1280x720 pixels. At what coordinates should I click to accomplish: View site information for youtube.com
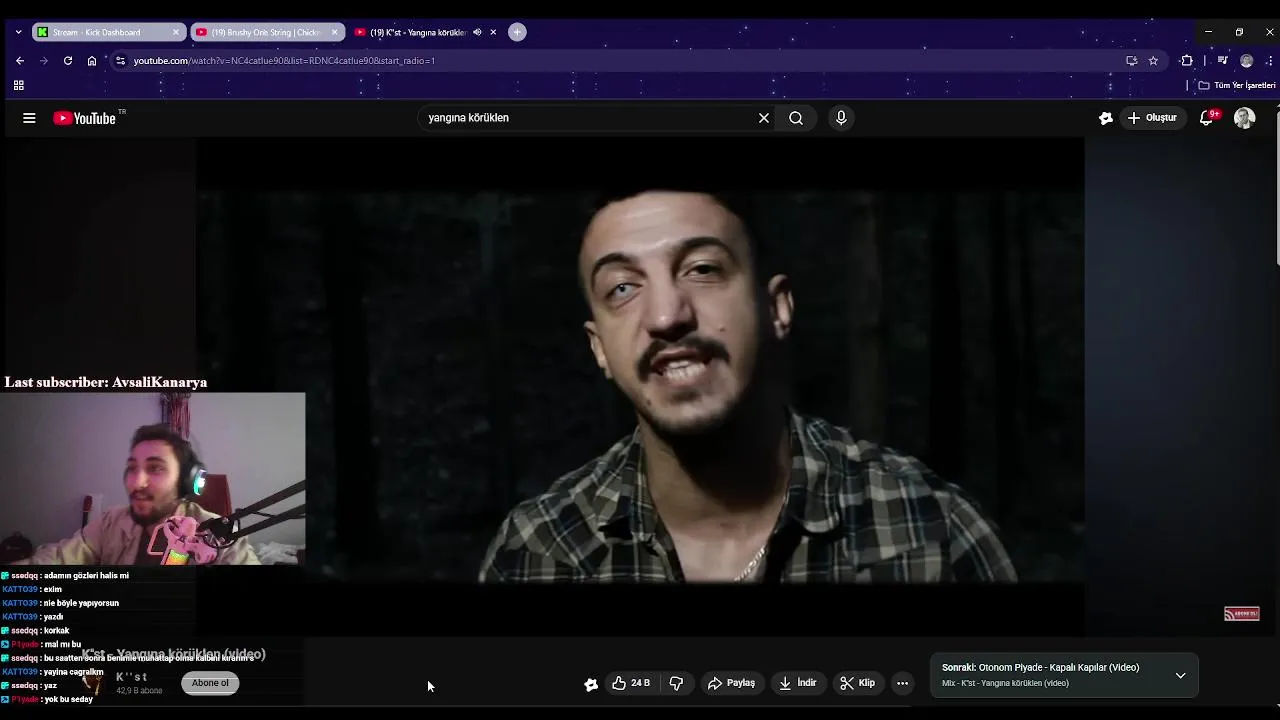click(120, 61)
